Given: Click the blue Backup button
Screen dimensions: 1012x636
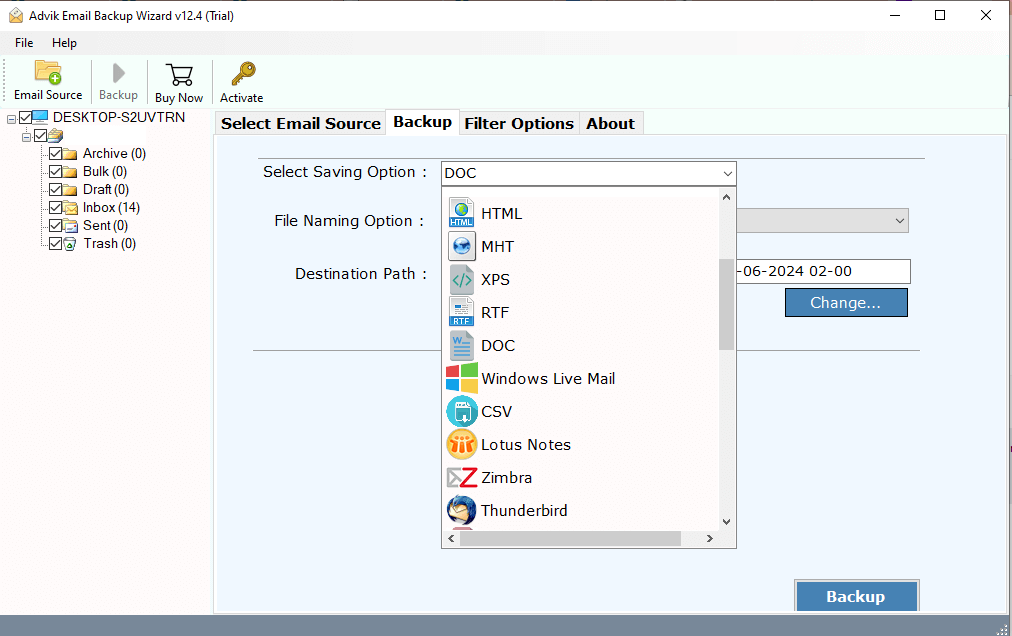Looking at the screenshot, I should pyautogui.click(x=856, y=596).
